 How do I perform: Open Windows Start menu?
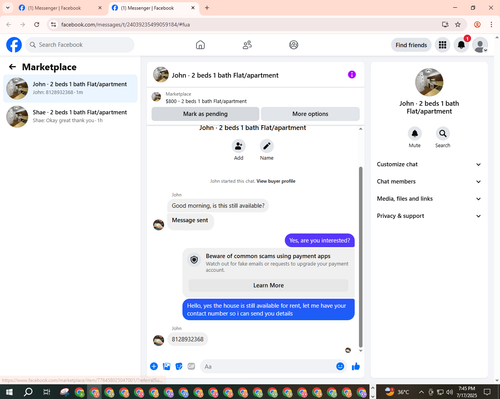9,392
